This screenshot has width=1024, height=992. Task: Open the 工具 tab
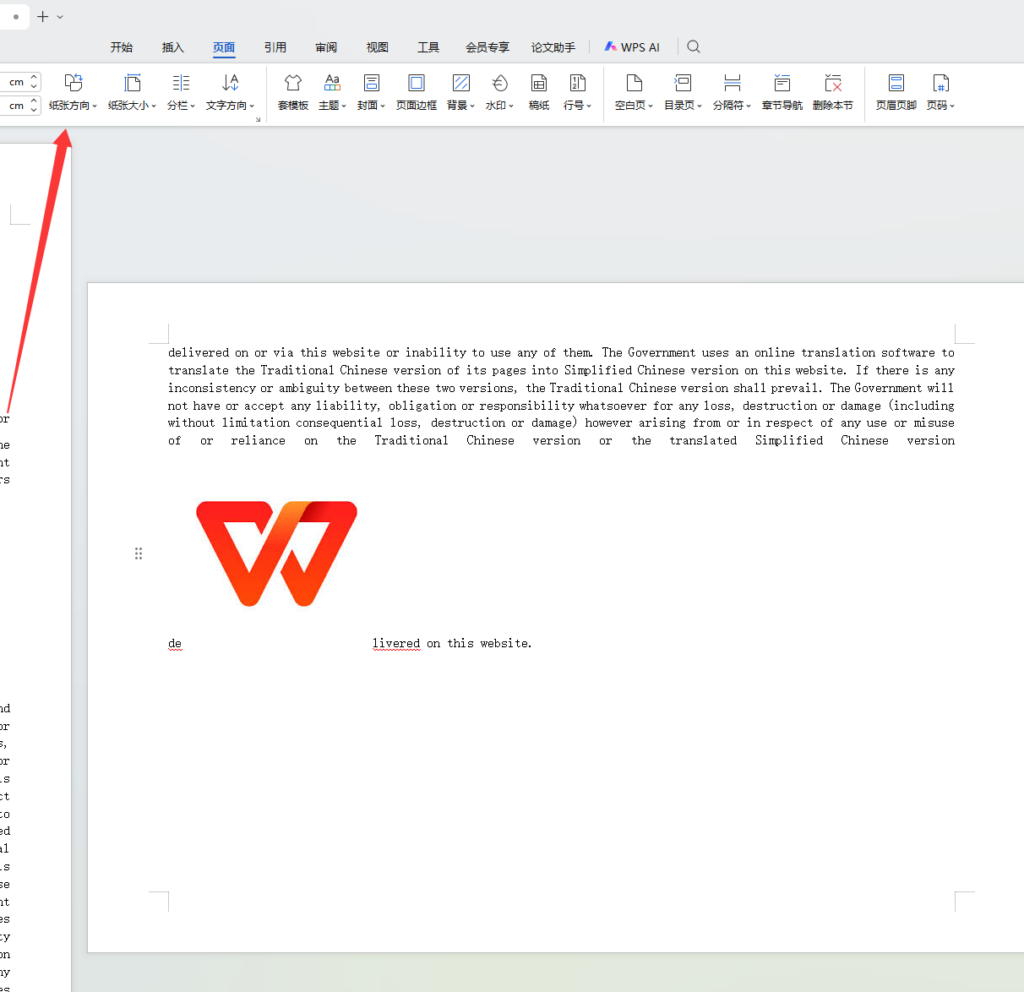pos(428,47)
